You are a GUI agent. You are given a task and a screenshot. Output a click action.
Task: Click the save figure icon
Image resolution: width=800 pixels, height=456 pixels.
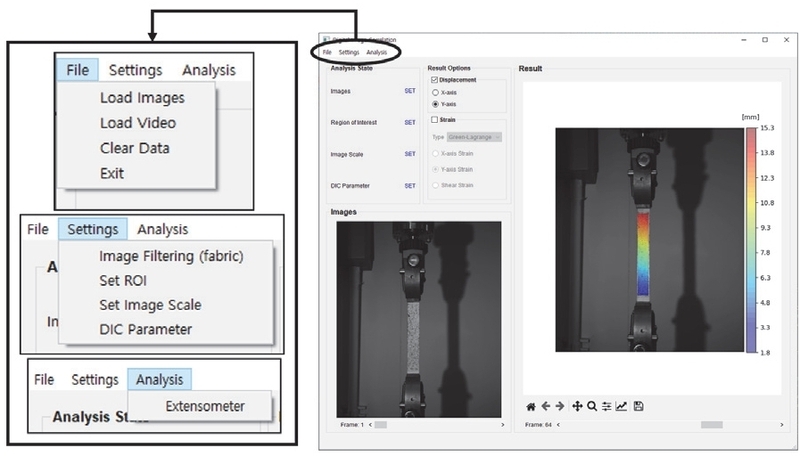tap(638, 406)
